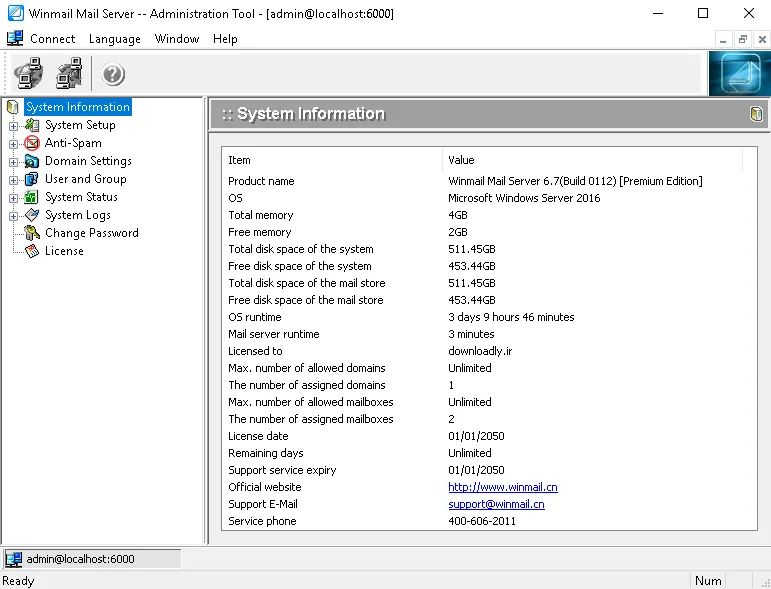Select System Information tree item
This screenshot has width=771, height=589.
(78, 107)
